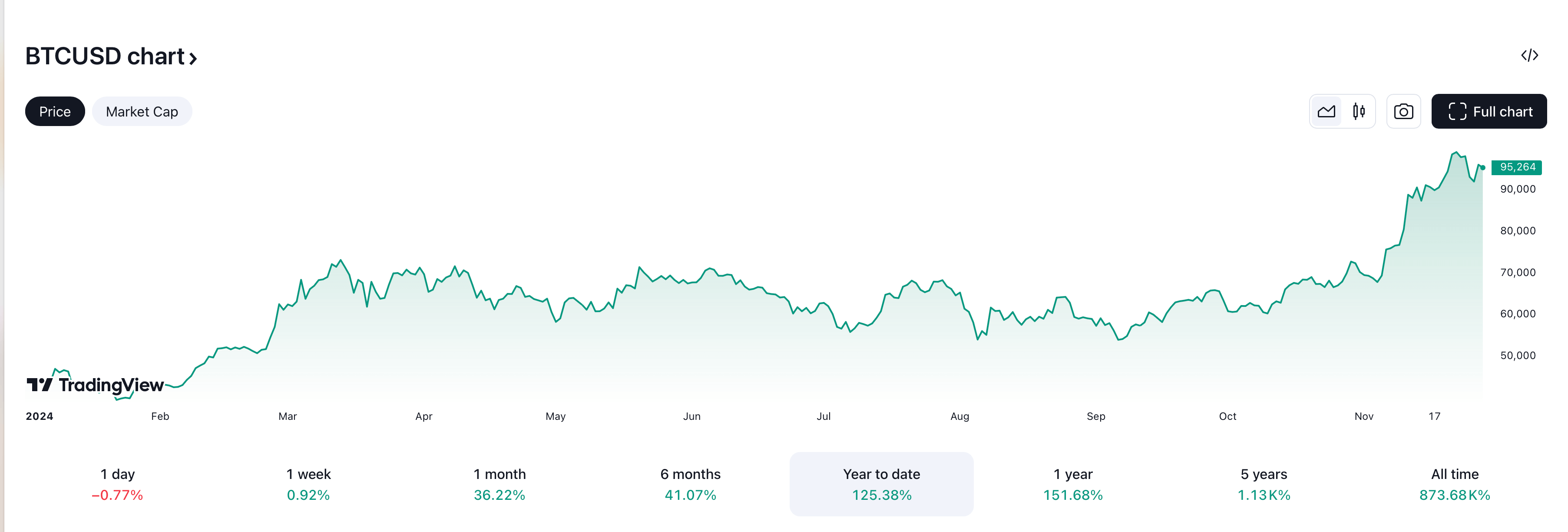Select the 6 months performance range
The width and height of the screenshot is (1568, 532).
pos(690,485)
